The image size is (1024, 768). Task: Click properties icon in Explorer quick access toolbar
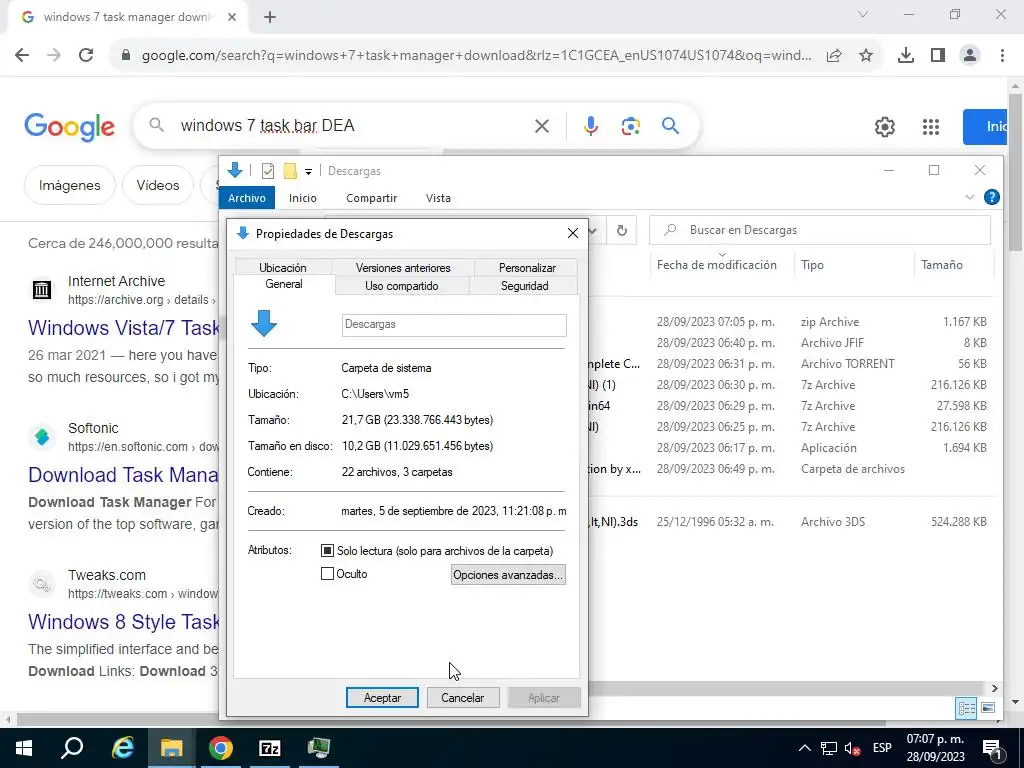pos(268,171)
